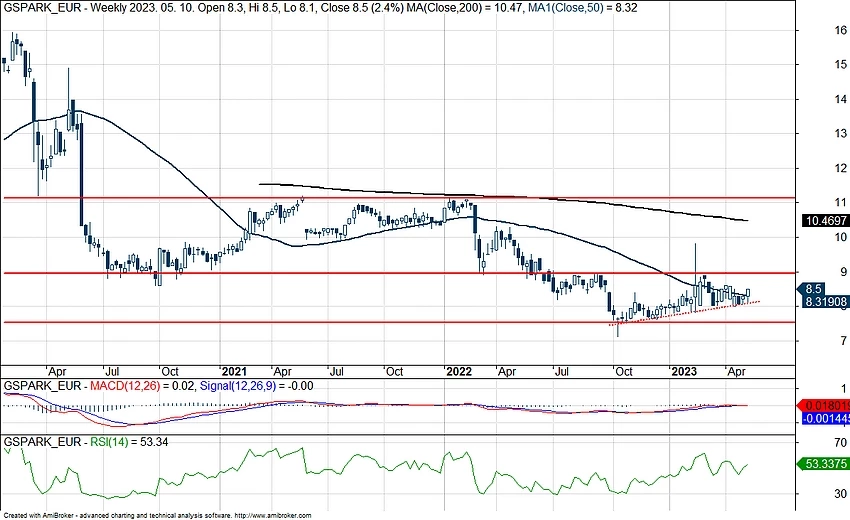Click the red 0.0180 MACD value label

pos(828,404)
